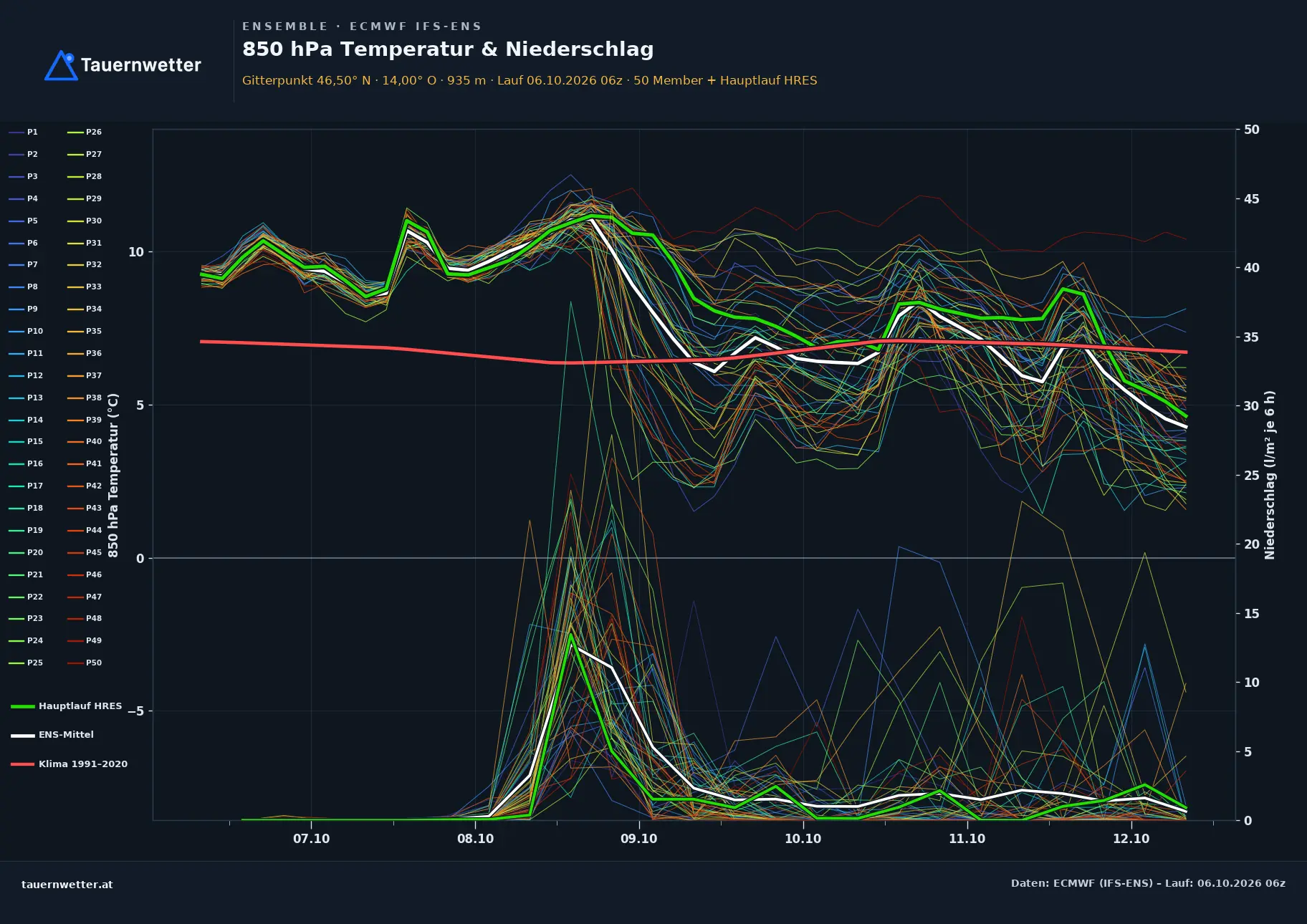The width and height of the screenshot is (1307, 924).
Task: Select the ENS-Mittel legend entry
Action: point(52,735)
